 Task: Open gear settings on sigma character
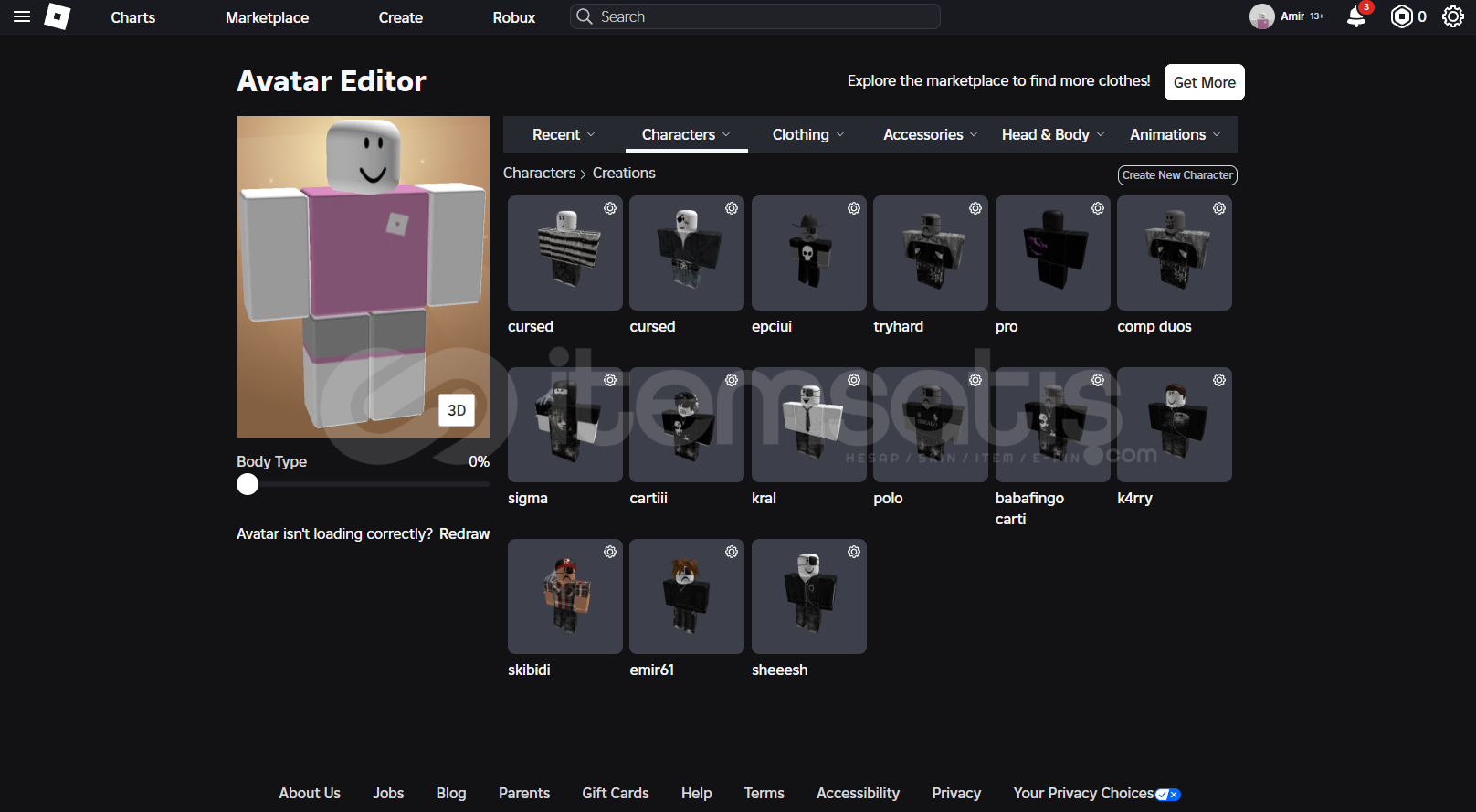pyautogui.click(x=610, y=380)
